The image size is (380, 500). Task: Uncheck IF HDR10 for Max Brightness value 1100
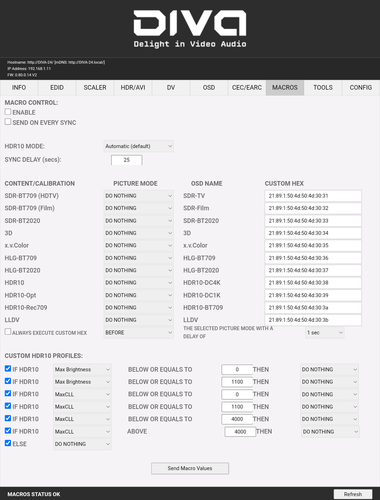click(8, 381)
